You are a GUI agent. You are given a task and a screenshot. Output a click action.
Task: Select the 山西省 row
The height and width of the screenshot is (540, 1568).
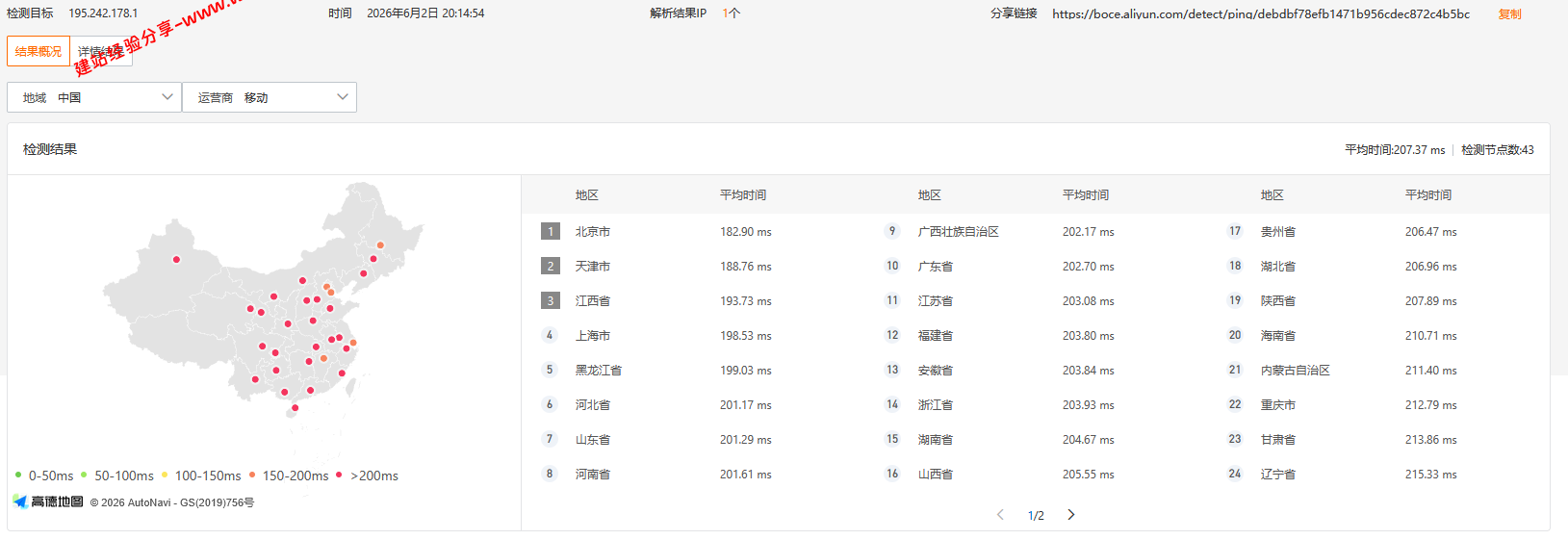pyautogui.click(x=1036, y=474)
